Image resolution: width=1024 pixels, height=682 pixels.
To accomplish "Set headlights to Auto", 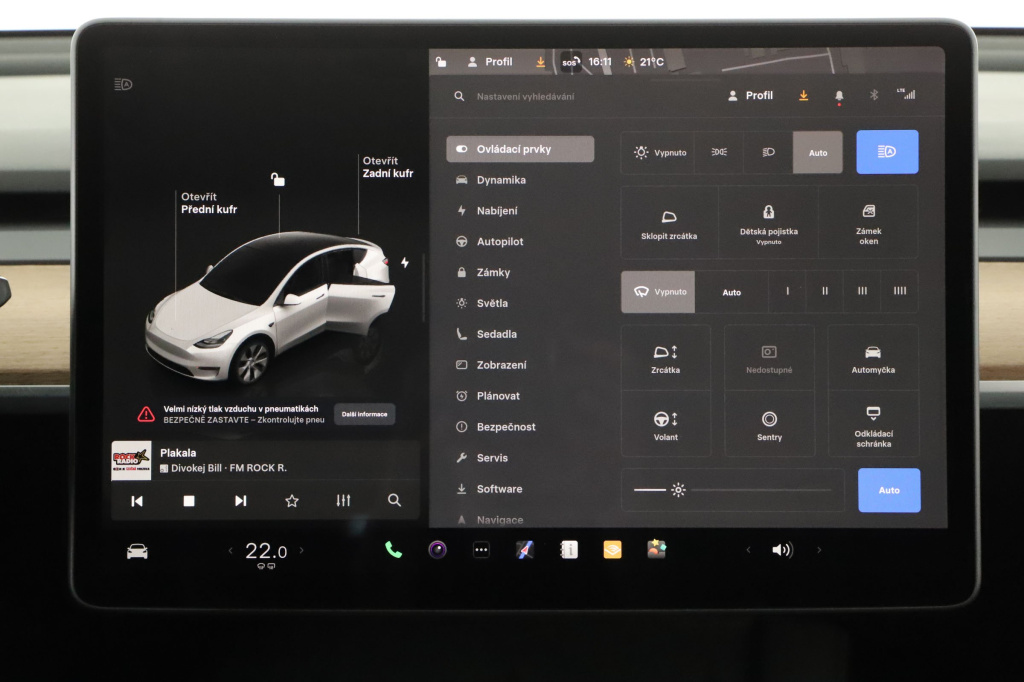I will (x=818, y=152).
